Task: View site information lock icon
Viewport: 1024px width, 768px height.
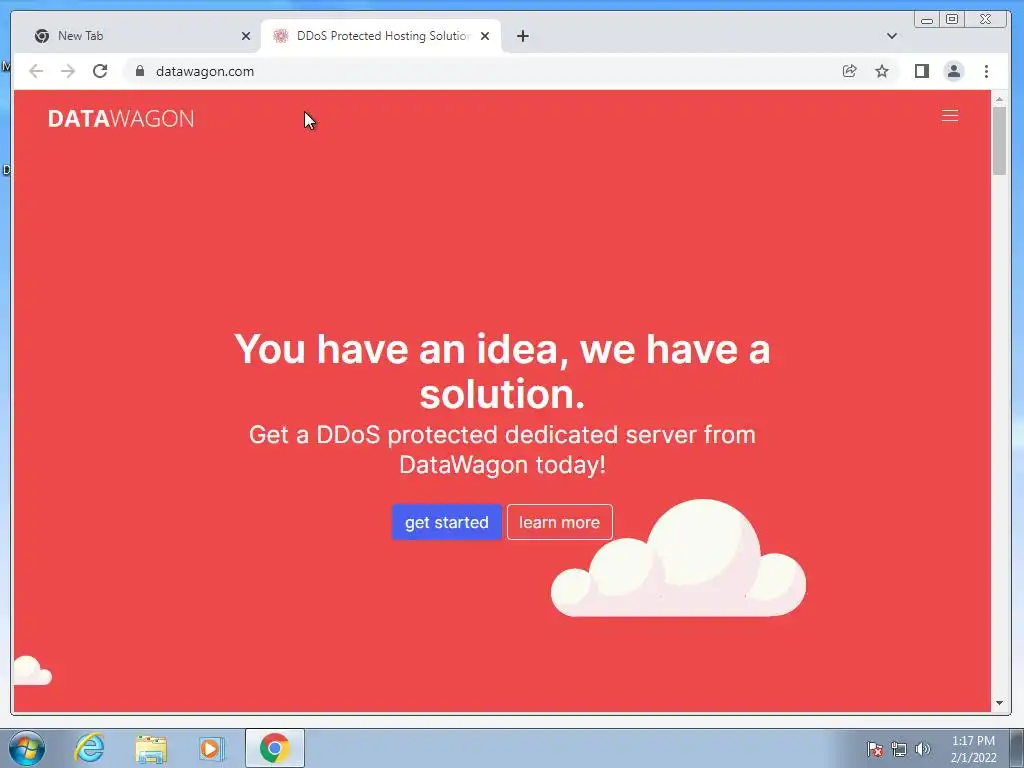Action: [140, 71]
